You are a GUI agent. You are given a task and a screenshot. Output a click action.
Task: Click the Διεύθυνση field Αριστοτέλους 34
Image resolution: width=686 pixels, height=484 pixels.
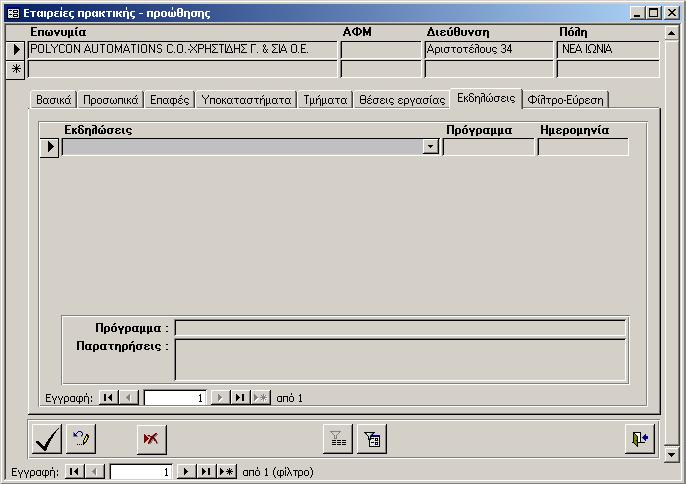[x=488, y=49]
